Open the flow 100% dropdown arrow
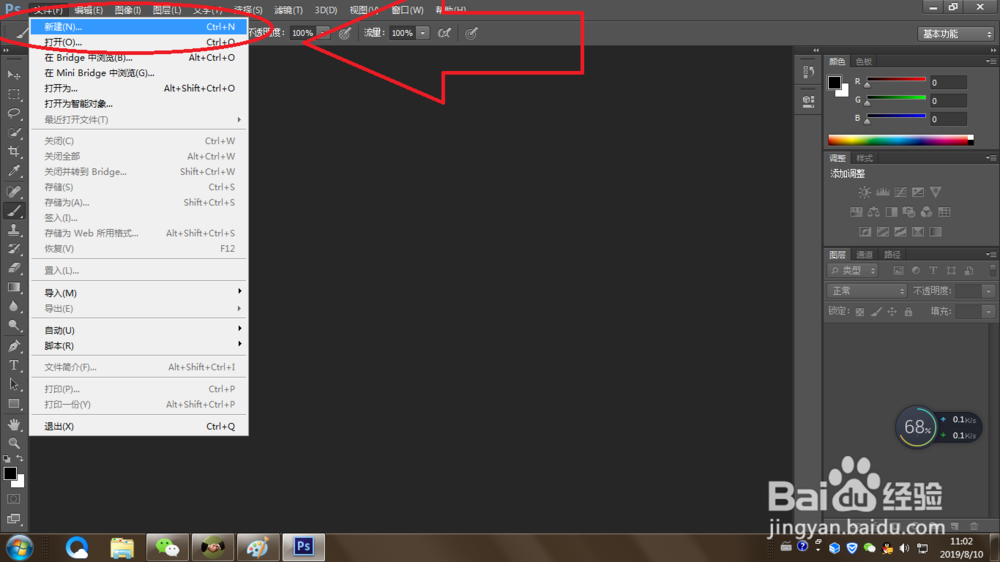The width and height of the screenshot is (1000, 562). pyautogui.click(x=423, y=33)
